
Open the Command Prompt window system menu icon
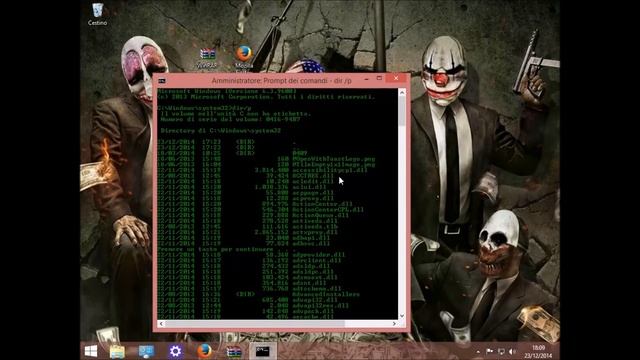coord(162,81)
